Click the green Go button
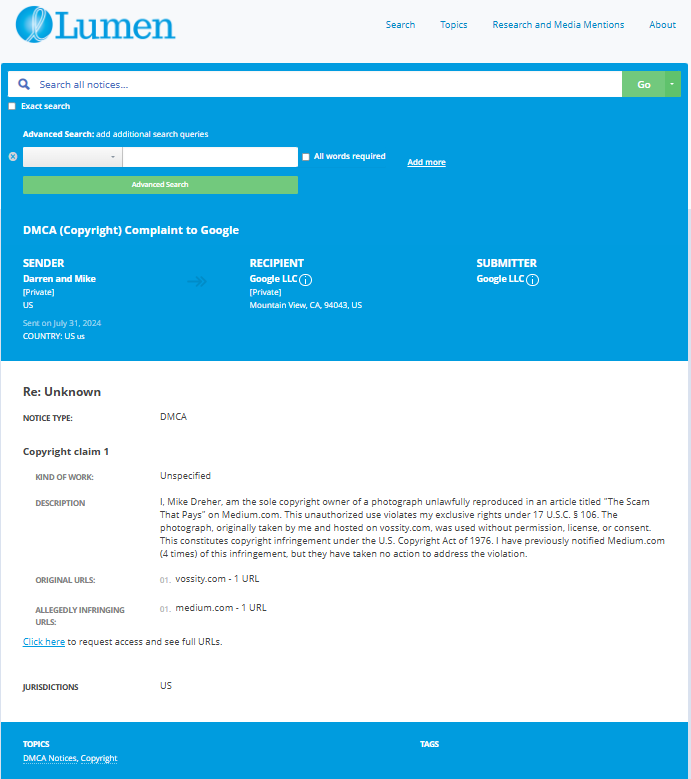 (x=643, y=84)
